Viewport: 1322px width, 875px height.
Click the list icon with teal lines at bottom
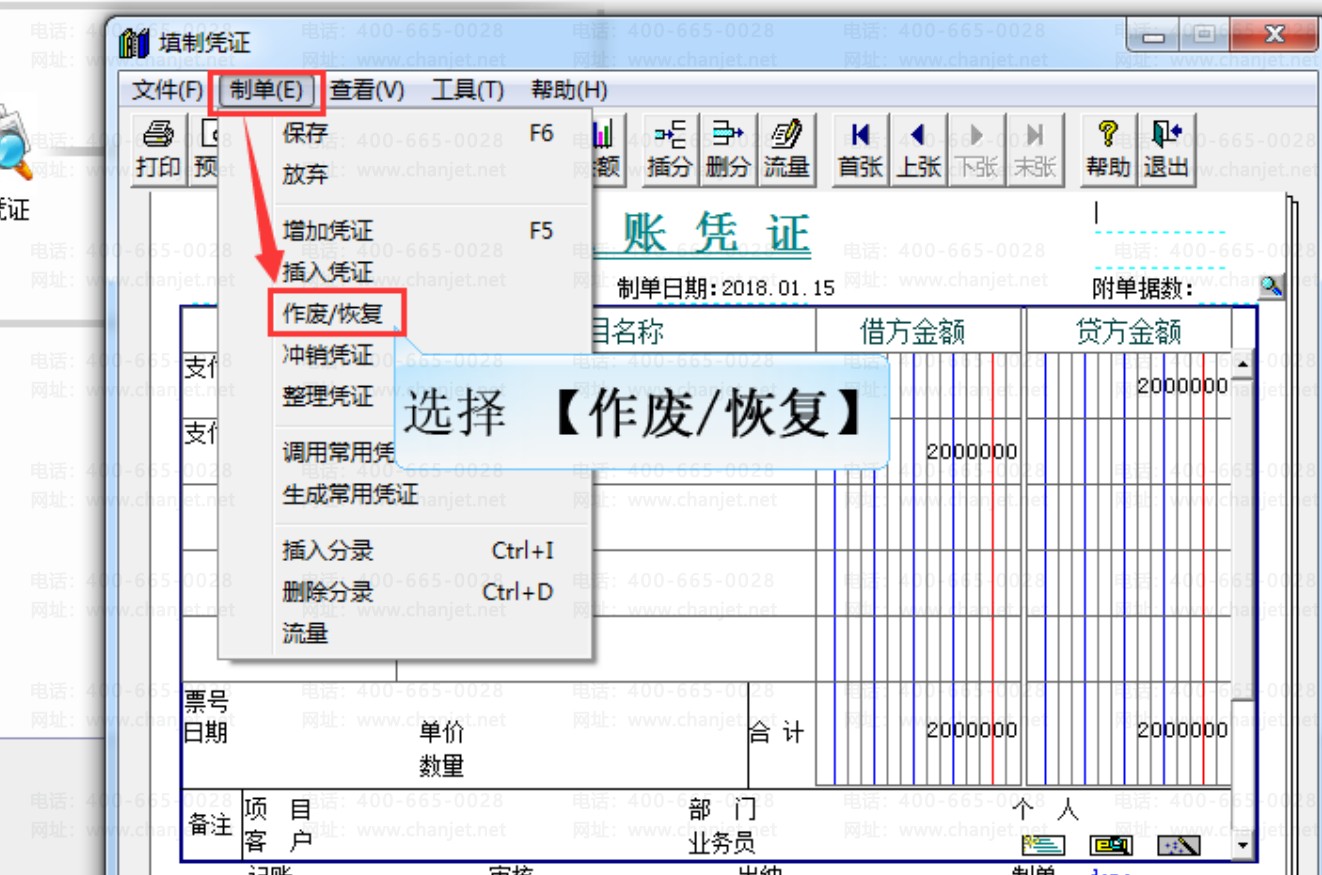[1043, 846]
